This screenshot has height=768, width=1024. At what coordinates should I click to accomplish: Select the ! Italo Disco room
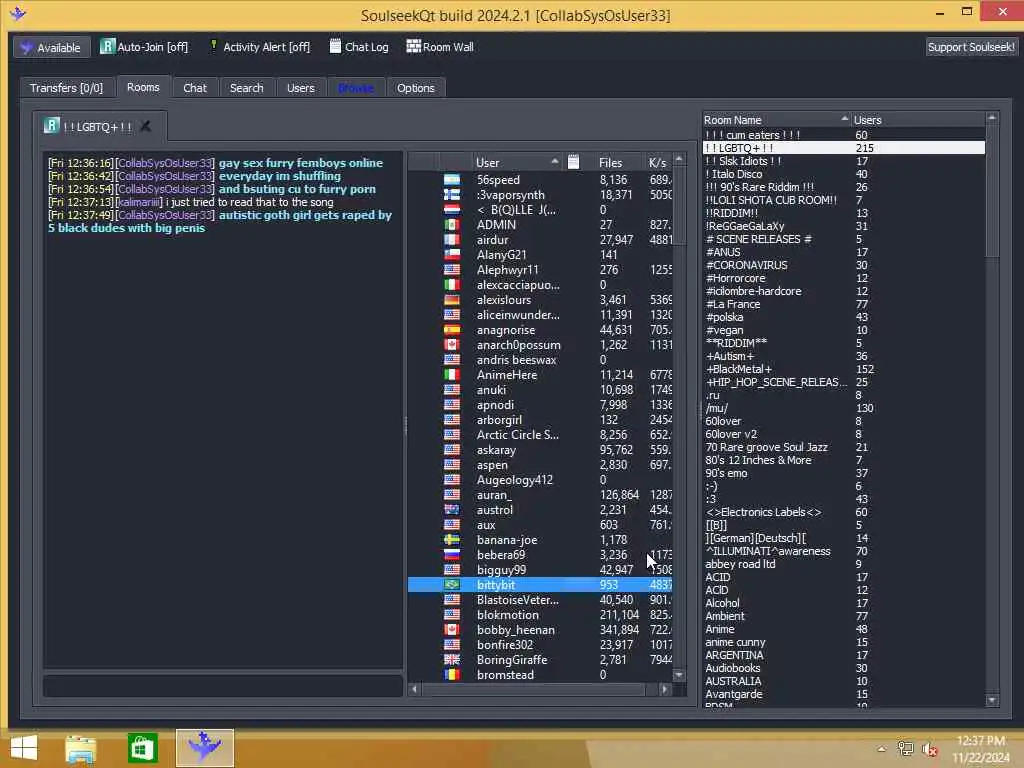click(x=844, y=174)
